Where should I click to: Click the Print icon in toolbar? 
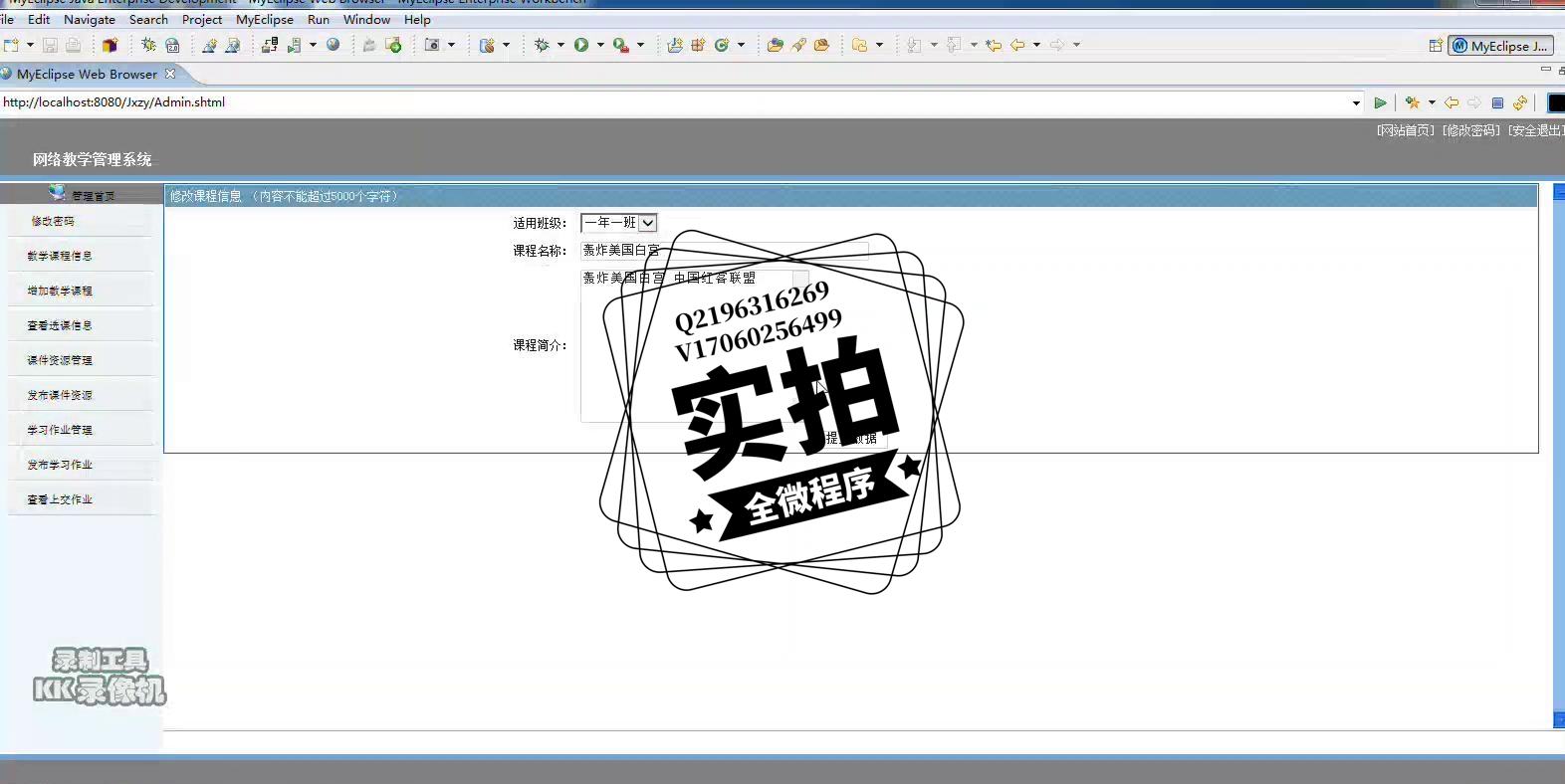74,45
